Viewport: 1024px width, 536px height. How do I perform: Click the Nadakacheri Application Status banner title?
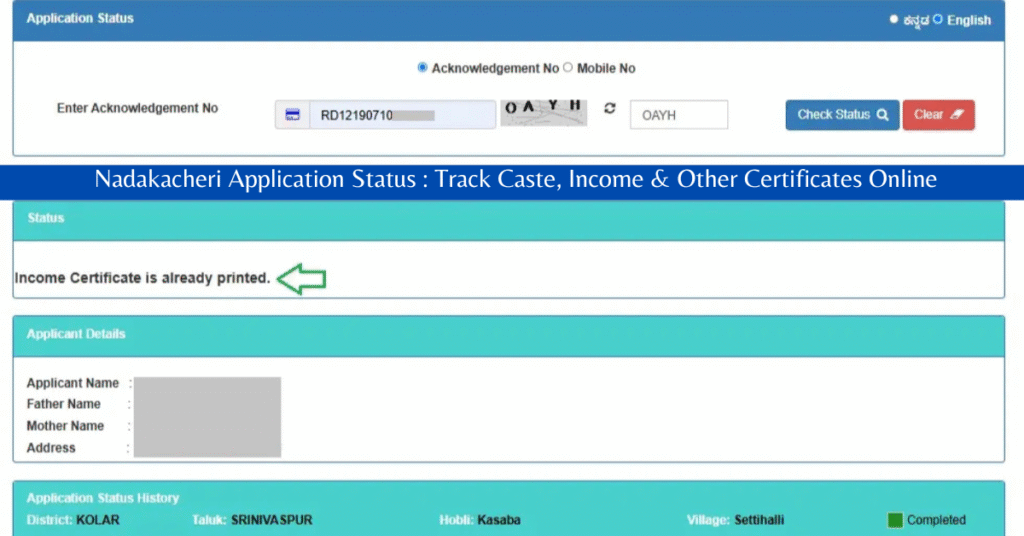[x=515, y=179]
